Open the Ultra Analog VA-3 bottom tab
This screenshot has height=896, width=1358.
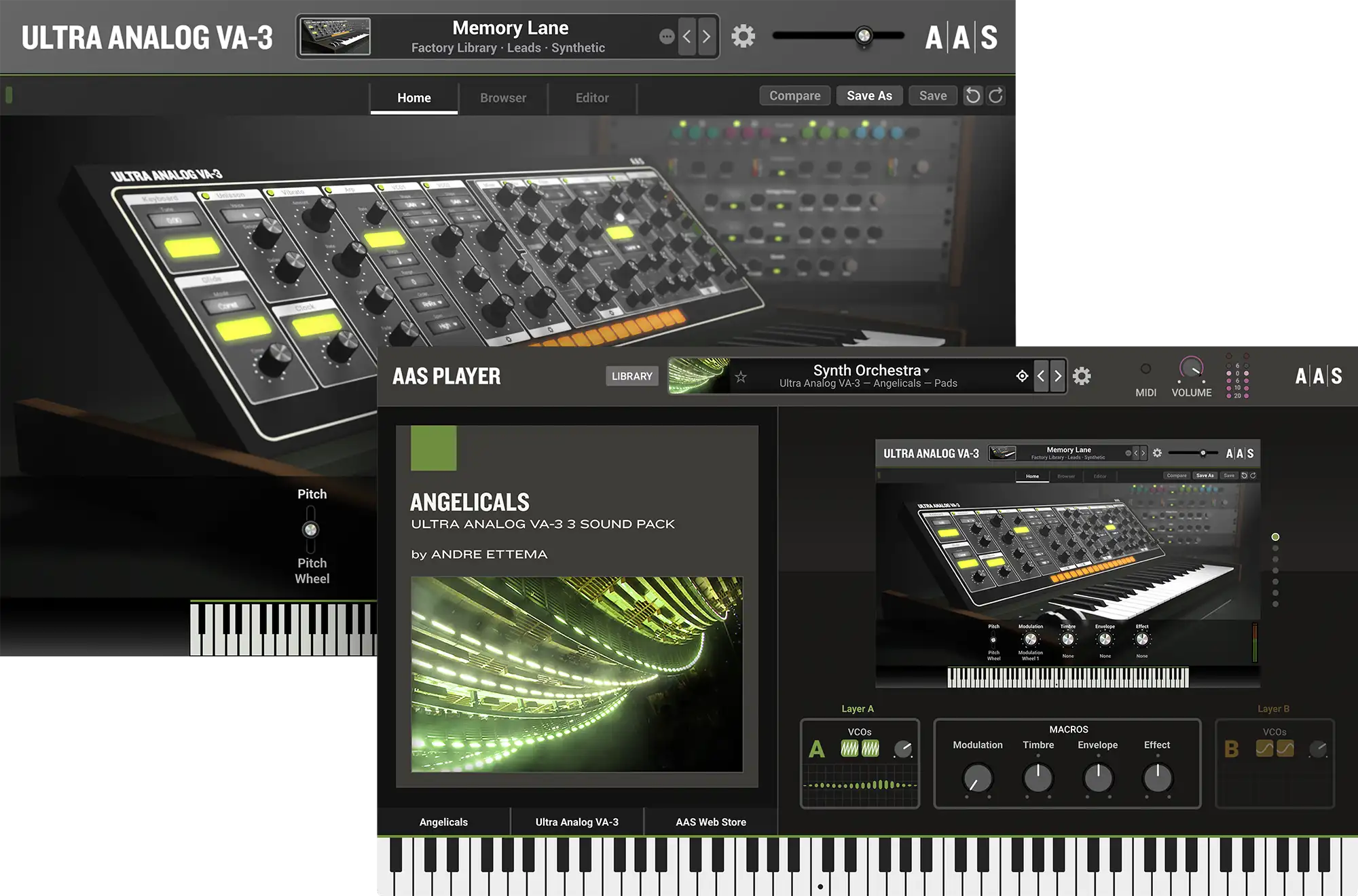577,822
